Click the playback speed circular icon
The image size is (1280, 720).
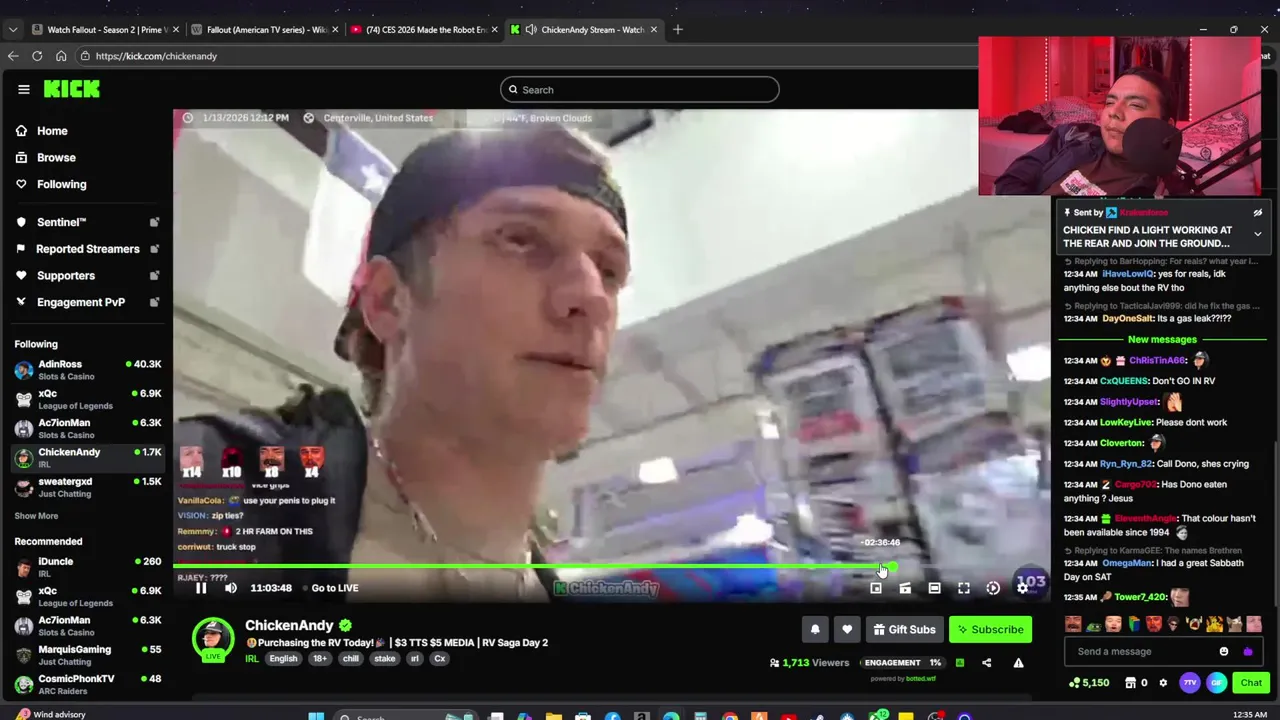point(993,588)
